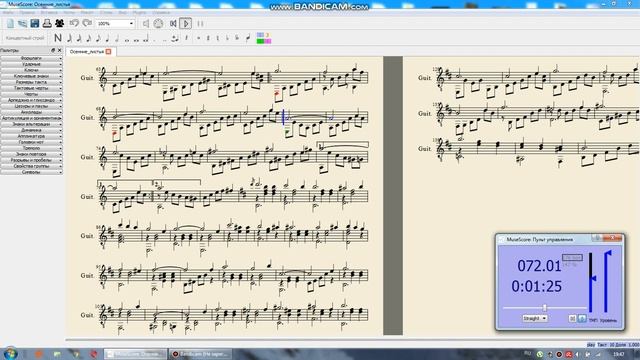640x360 pixels.
Task: Open the Windows Start button
Action: 10,353
